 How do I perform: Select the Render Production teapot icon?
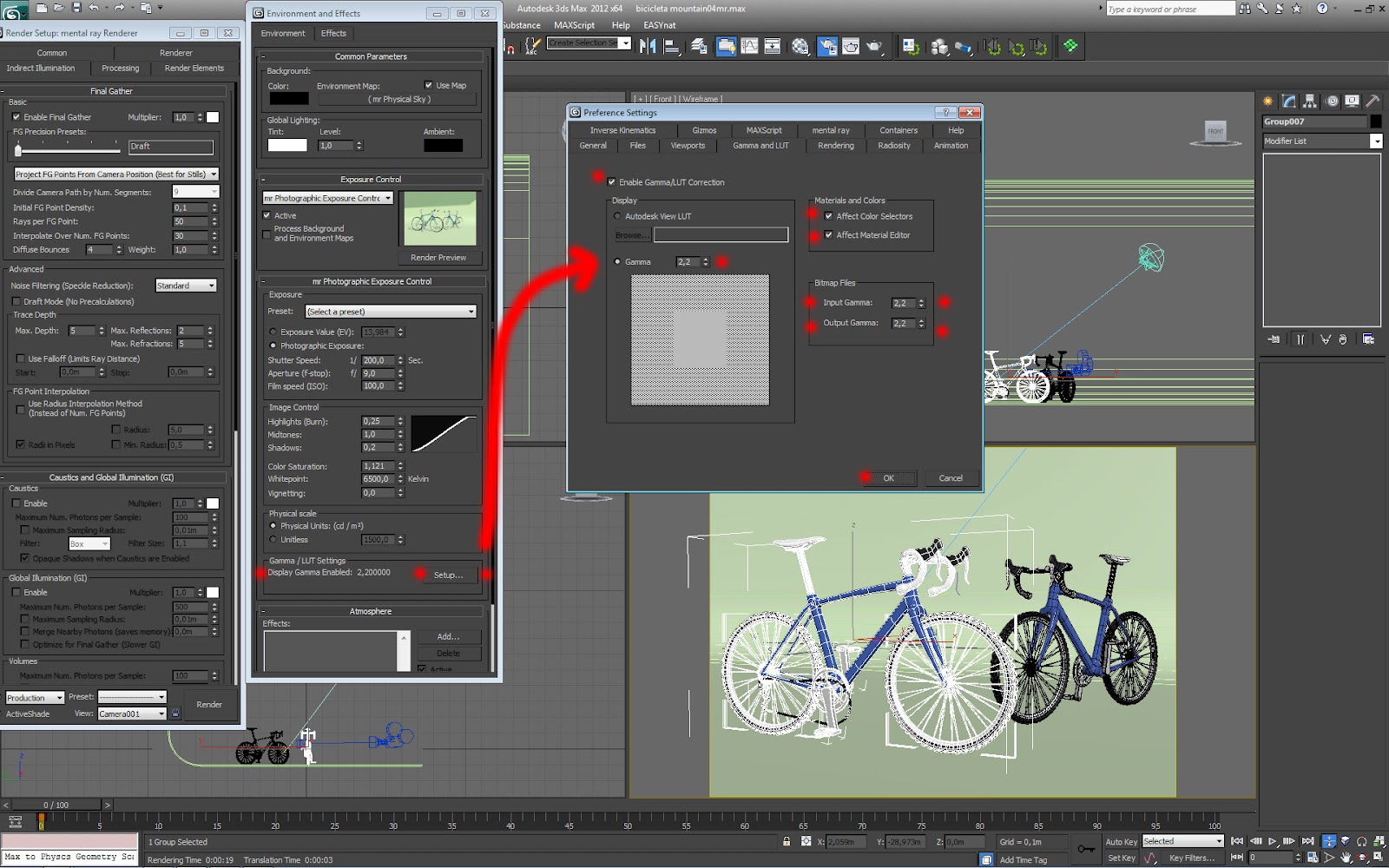873,48
